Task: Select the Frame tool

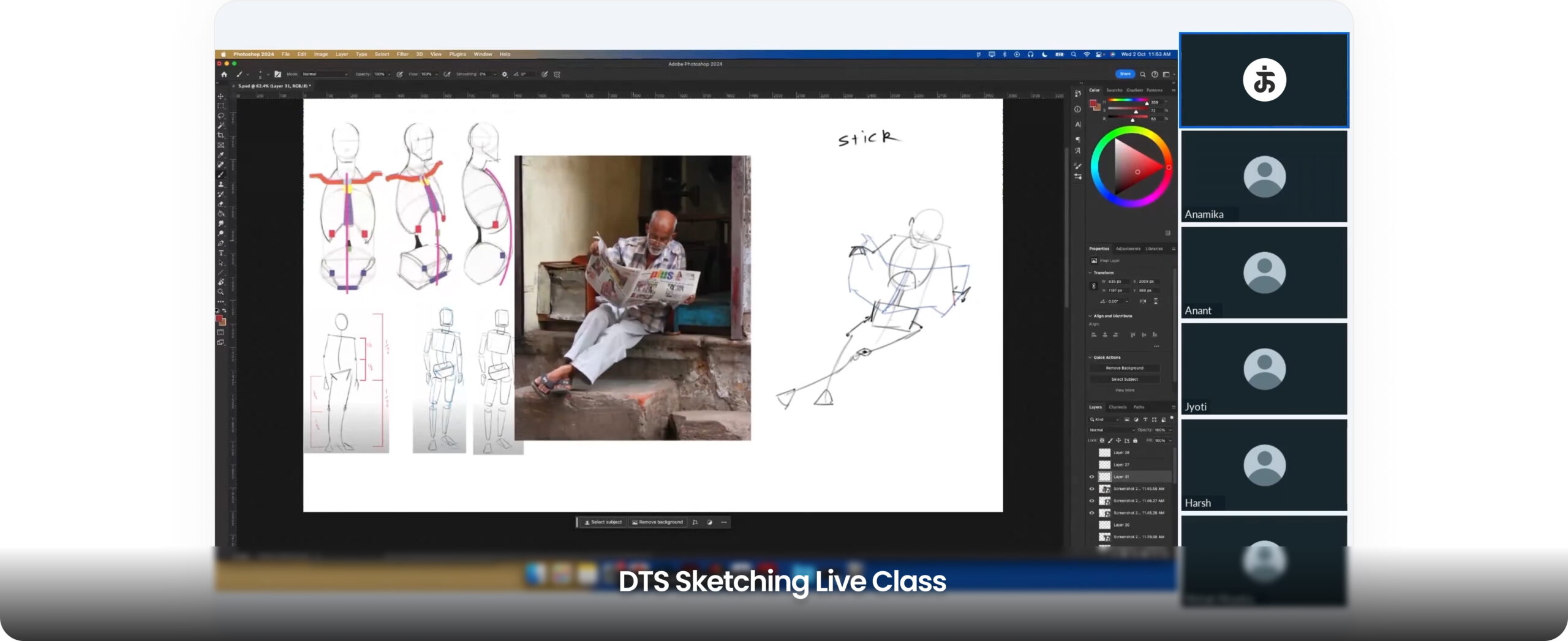Action: pyautogui.click(x=221, y=145)
